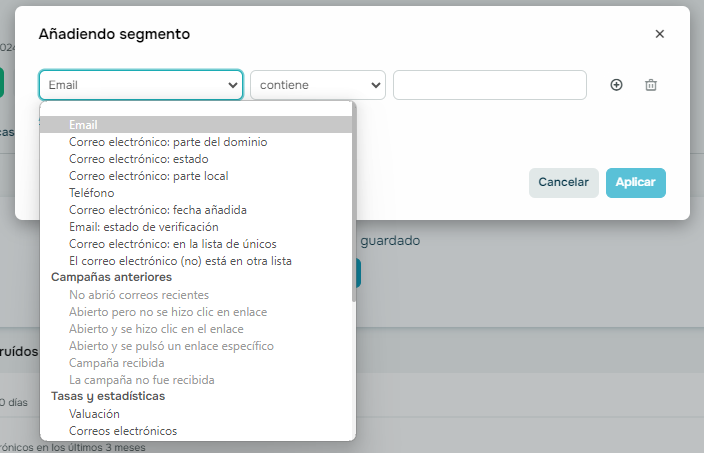Click the Campañas anteriores group header
Image resolution: width=704 pixels, height=453 pixels.
pos(111,277)
